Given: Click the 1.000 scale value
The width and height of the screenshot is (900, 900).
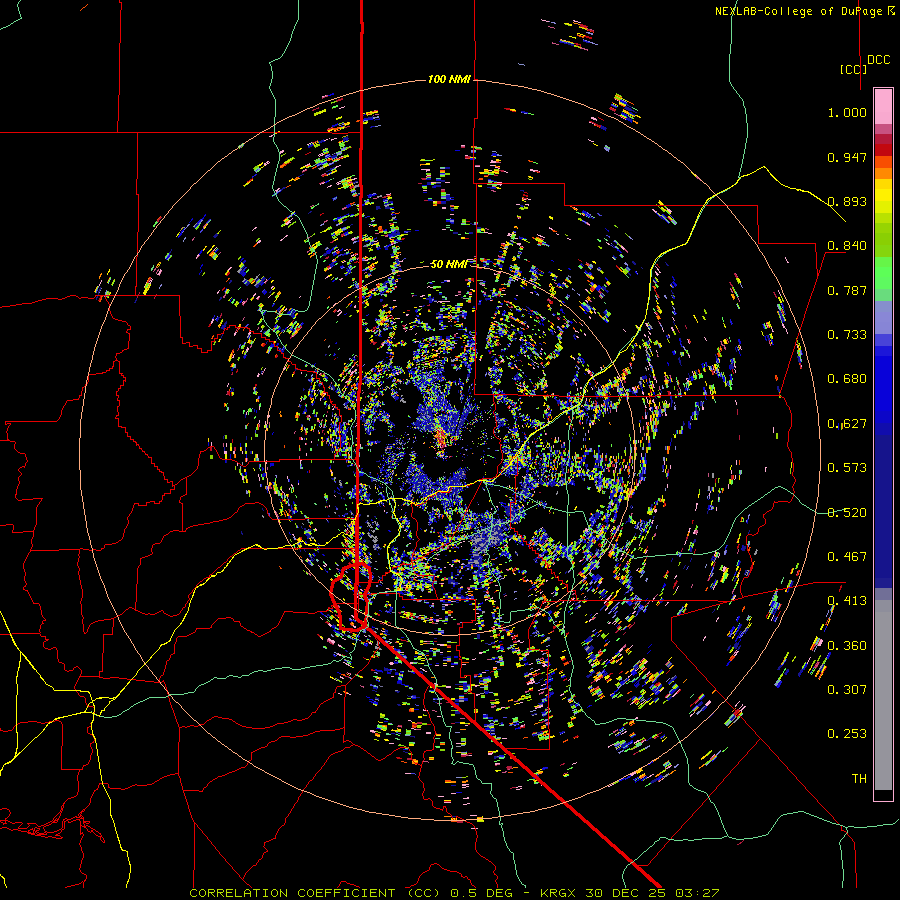Looking at the screenshot, I should 847,112.
